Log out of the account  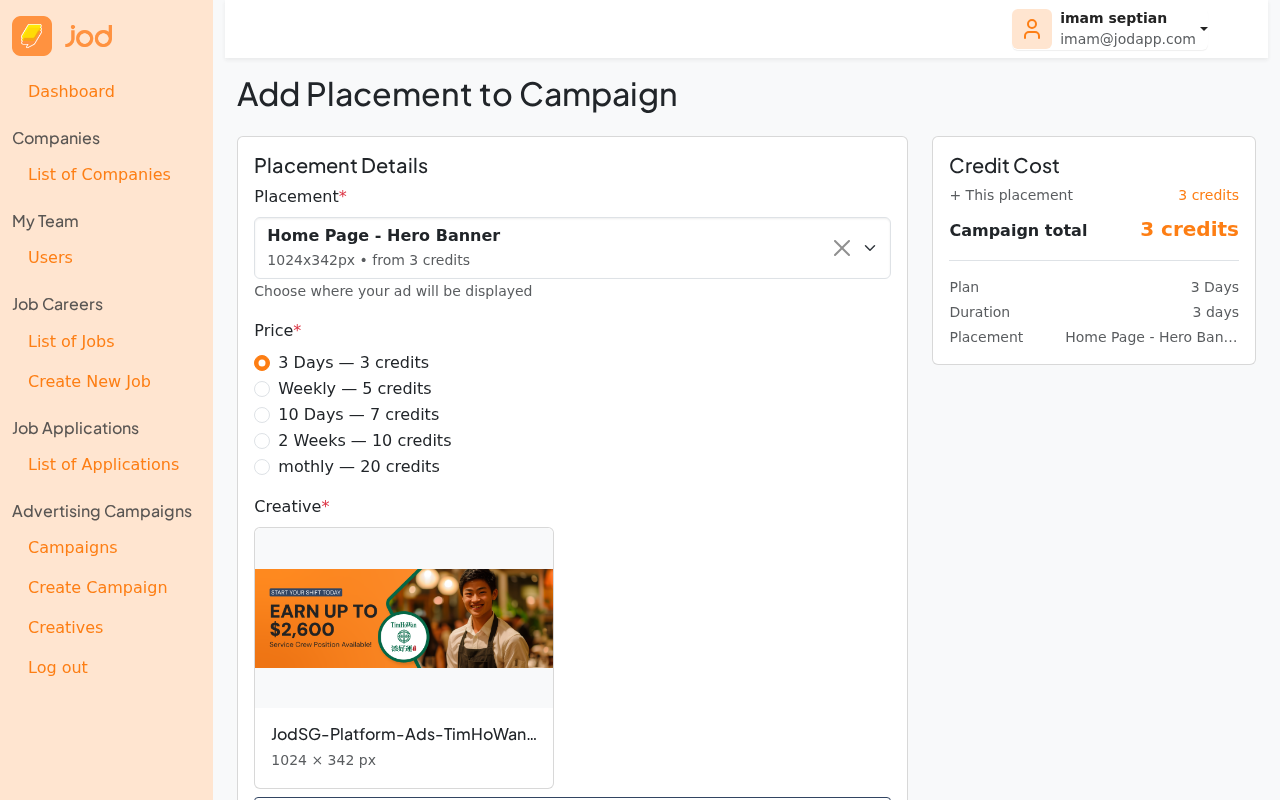57,667
